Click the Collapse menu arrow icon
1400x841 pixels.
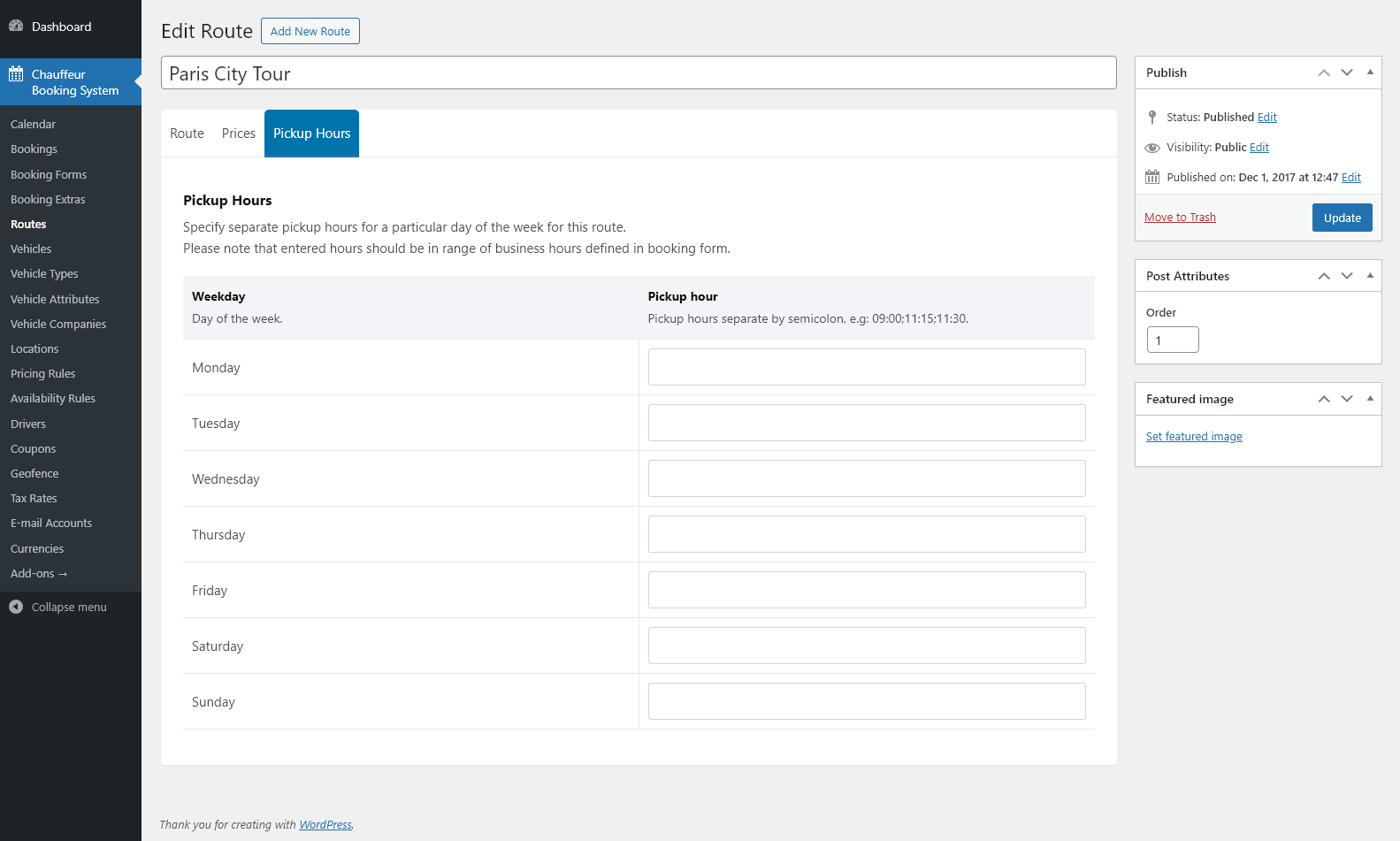click(x=16, y=607)
